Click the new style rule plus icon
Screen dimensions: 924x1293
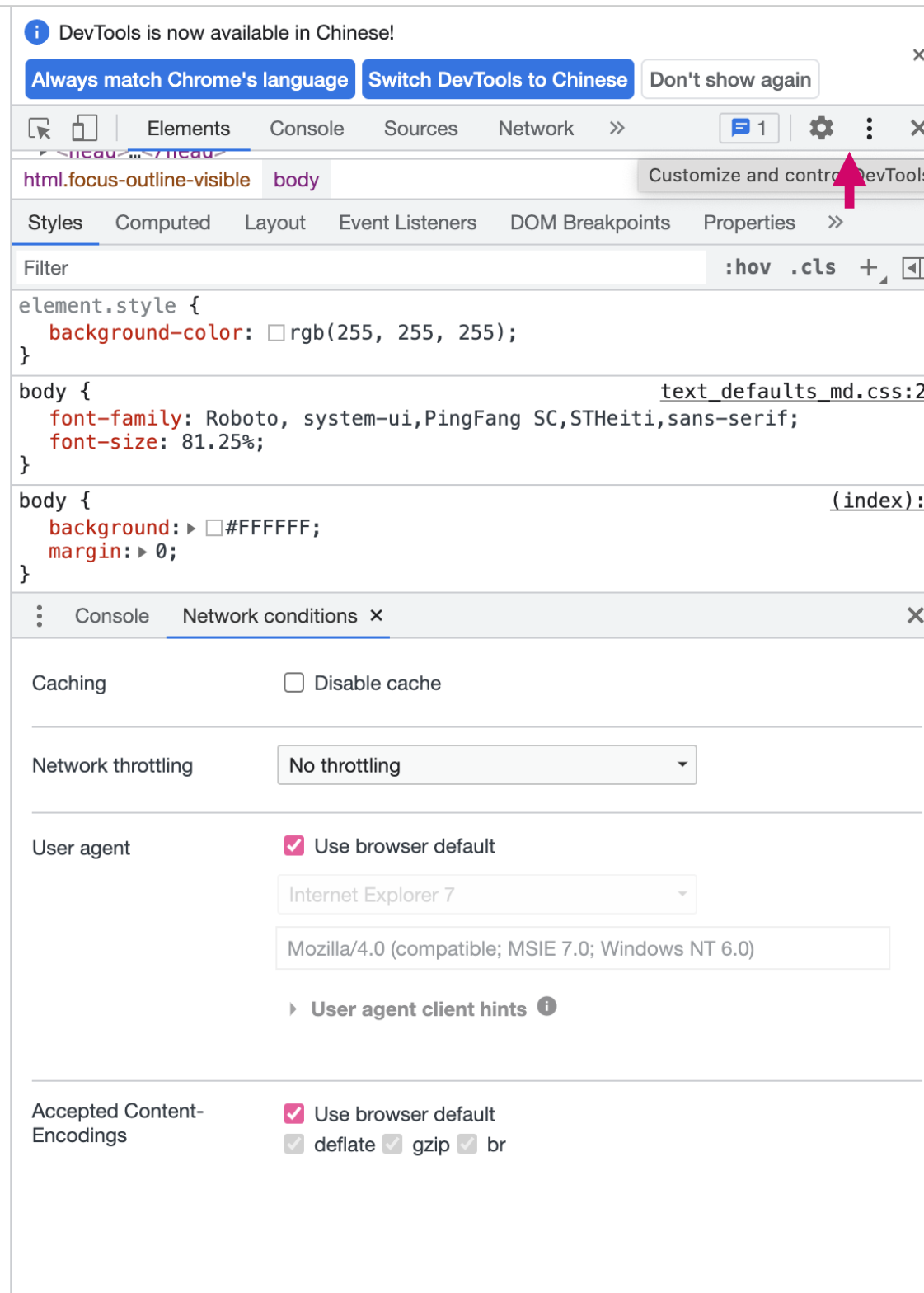[868, 267]
